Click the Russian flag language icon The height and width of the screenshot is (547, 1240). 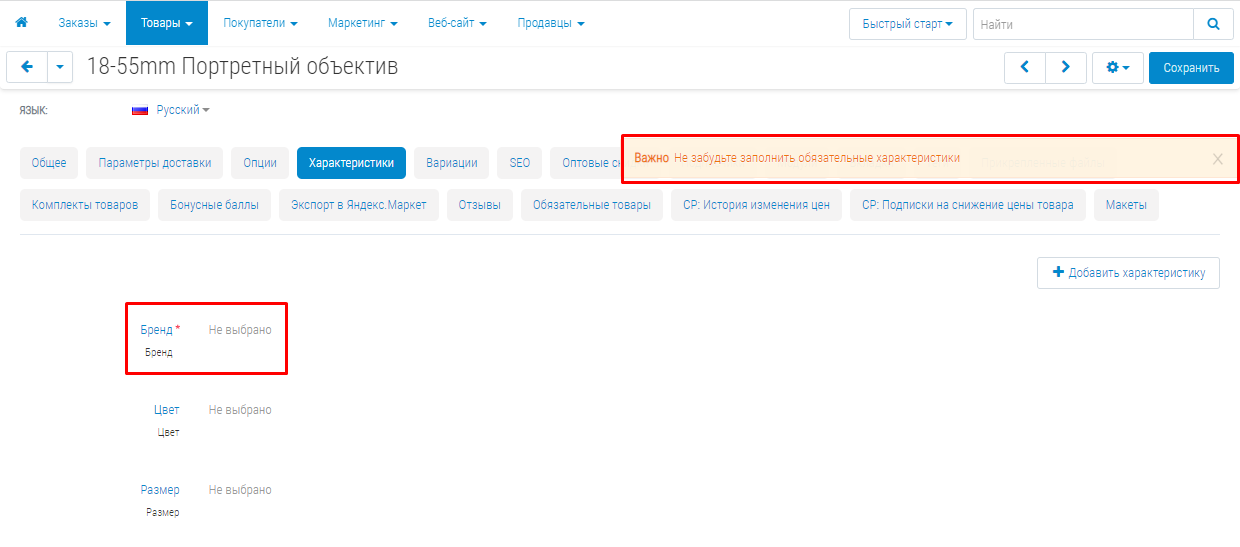pos(140,110)
